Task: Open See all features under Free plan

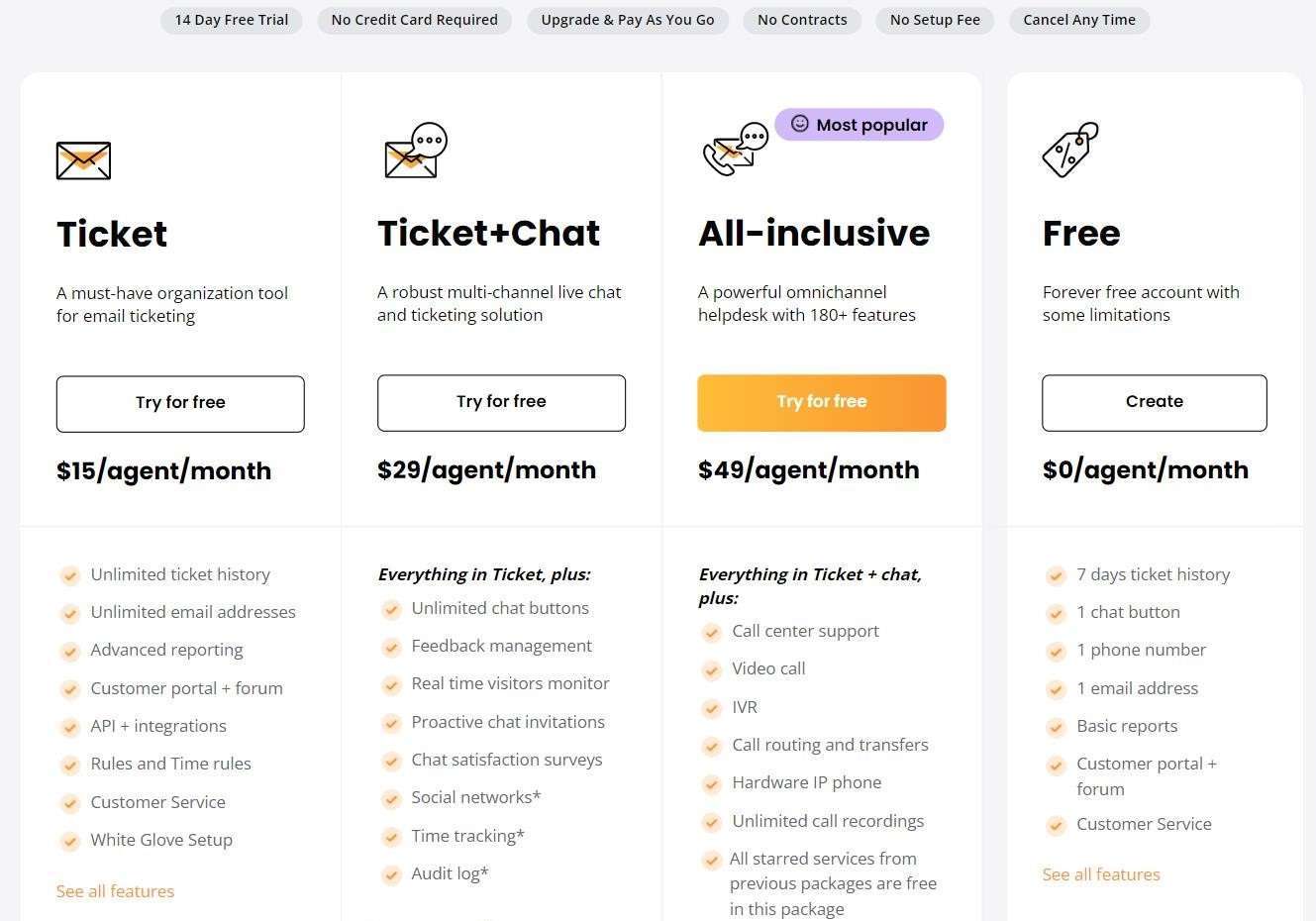Action: click(1101, 874)
